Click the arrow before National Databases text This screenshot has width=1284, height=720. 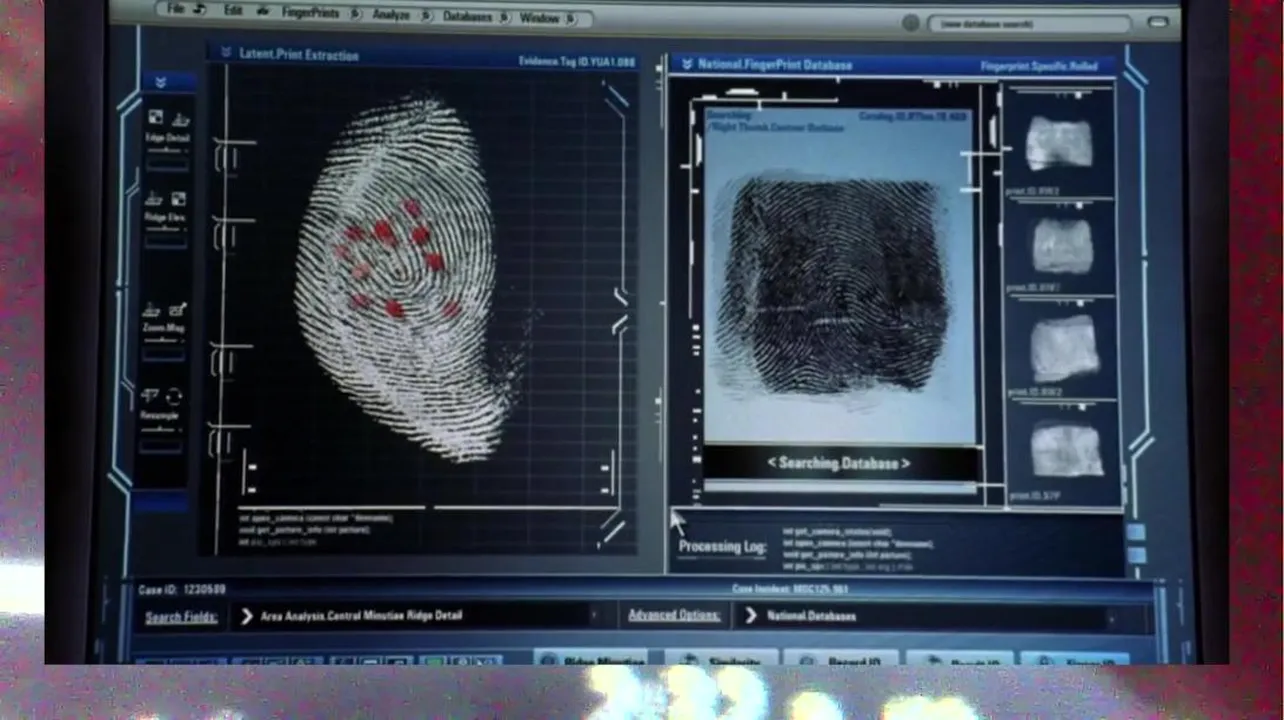click(751, 617)
